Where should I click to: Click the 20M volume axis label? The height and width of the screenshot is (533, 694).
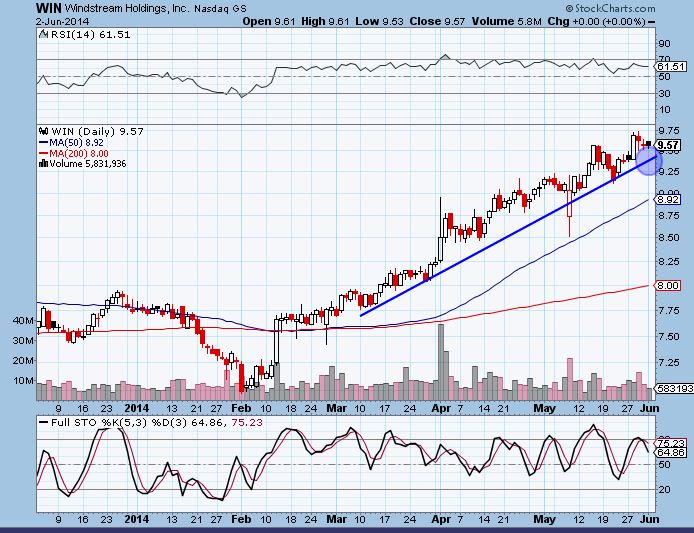pyautogui.click(x=23, y=360)
